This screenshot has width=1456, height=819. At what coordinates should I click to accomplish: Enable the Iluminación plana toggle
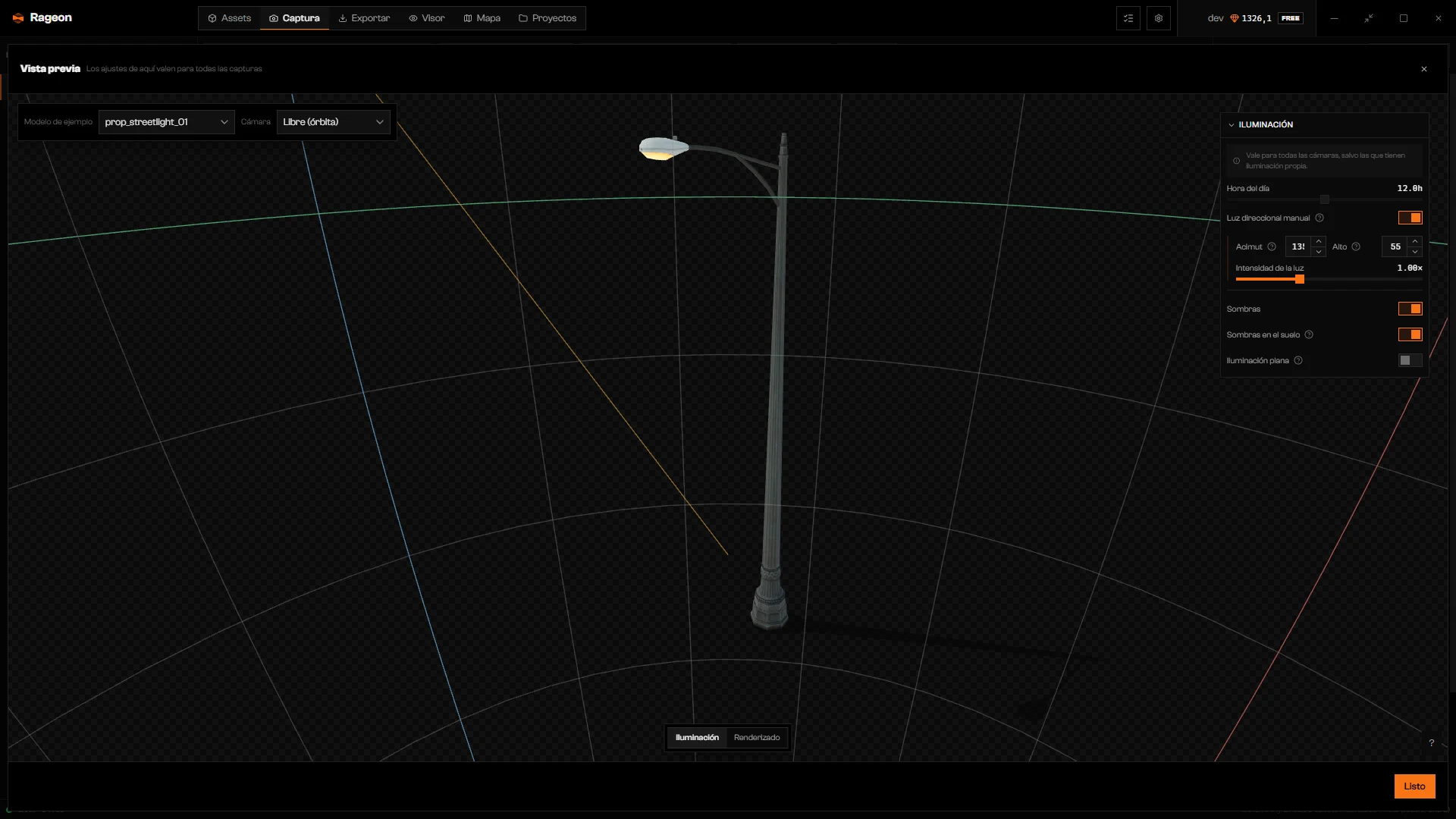pyautogui.click(x=1410, y=361)
